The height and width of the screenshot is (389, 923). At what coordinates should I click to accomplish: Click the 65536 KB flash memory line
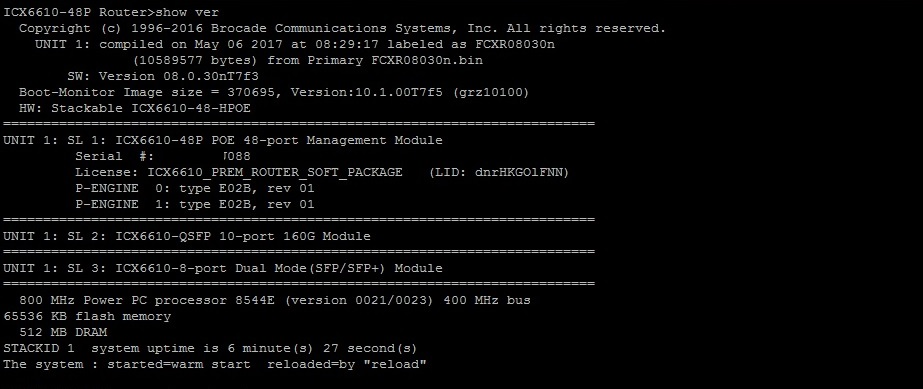click(x=87, y=316)
